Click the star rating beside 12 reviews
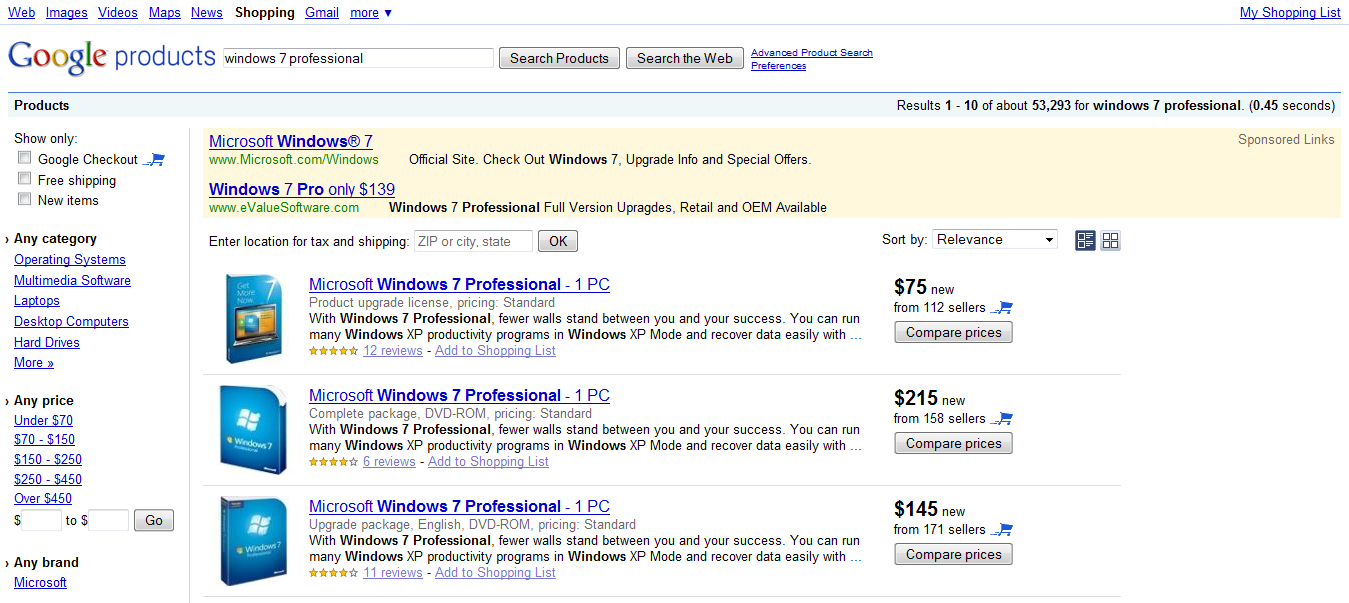 pos(333,351)
